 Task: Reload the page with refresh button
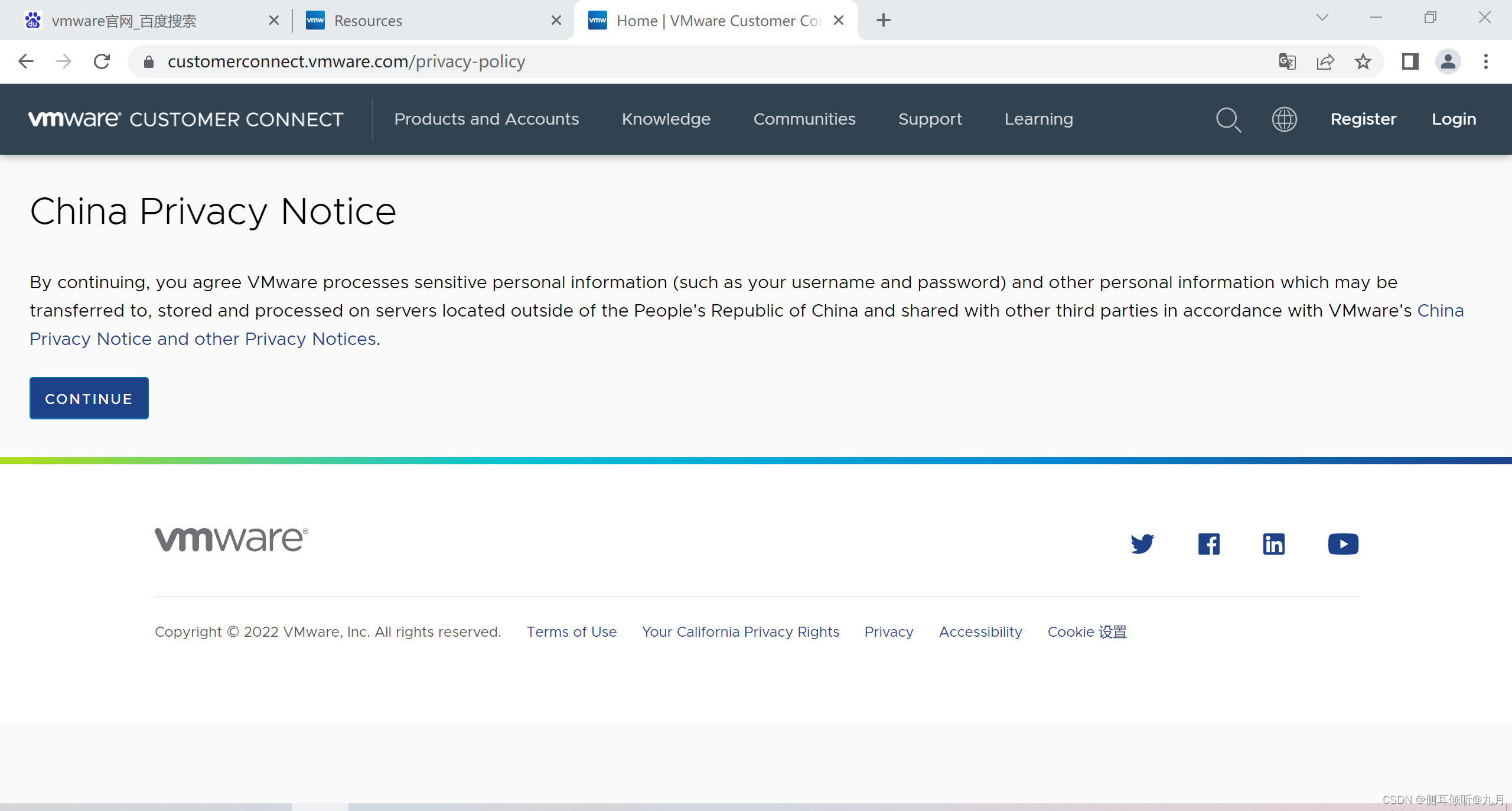coord(102,61)
